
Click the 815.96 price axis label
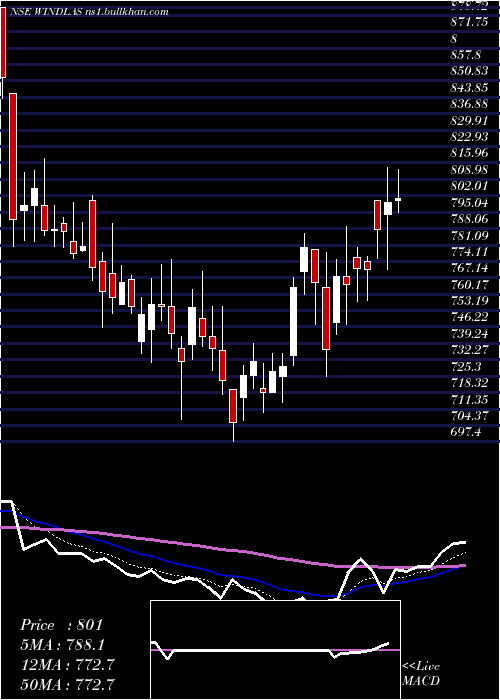pos(469,154)
